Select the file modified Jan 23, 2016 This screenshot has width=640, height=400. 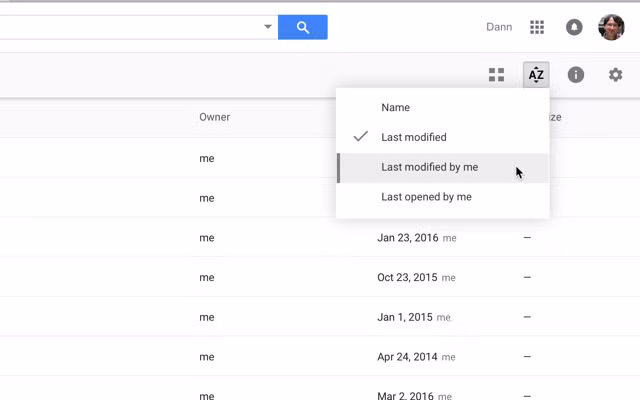[x=407, y=238]
